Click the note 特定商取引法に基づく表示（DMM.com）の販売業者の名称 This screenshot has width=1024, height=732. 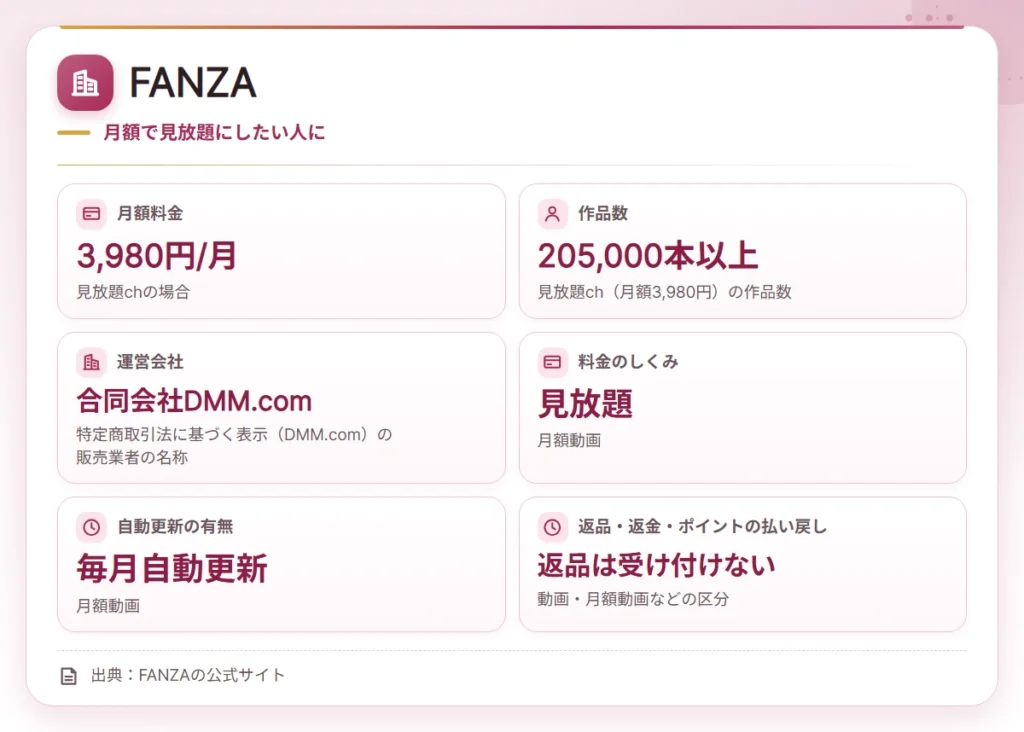tap(234, 446)
